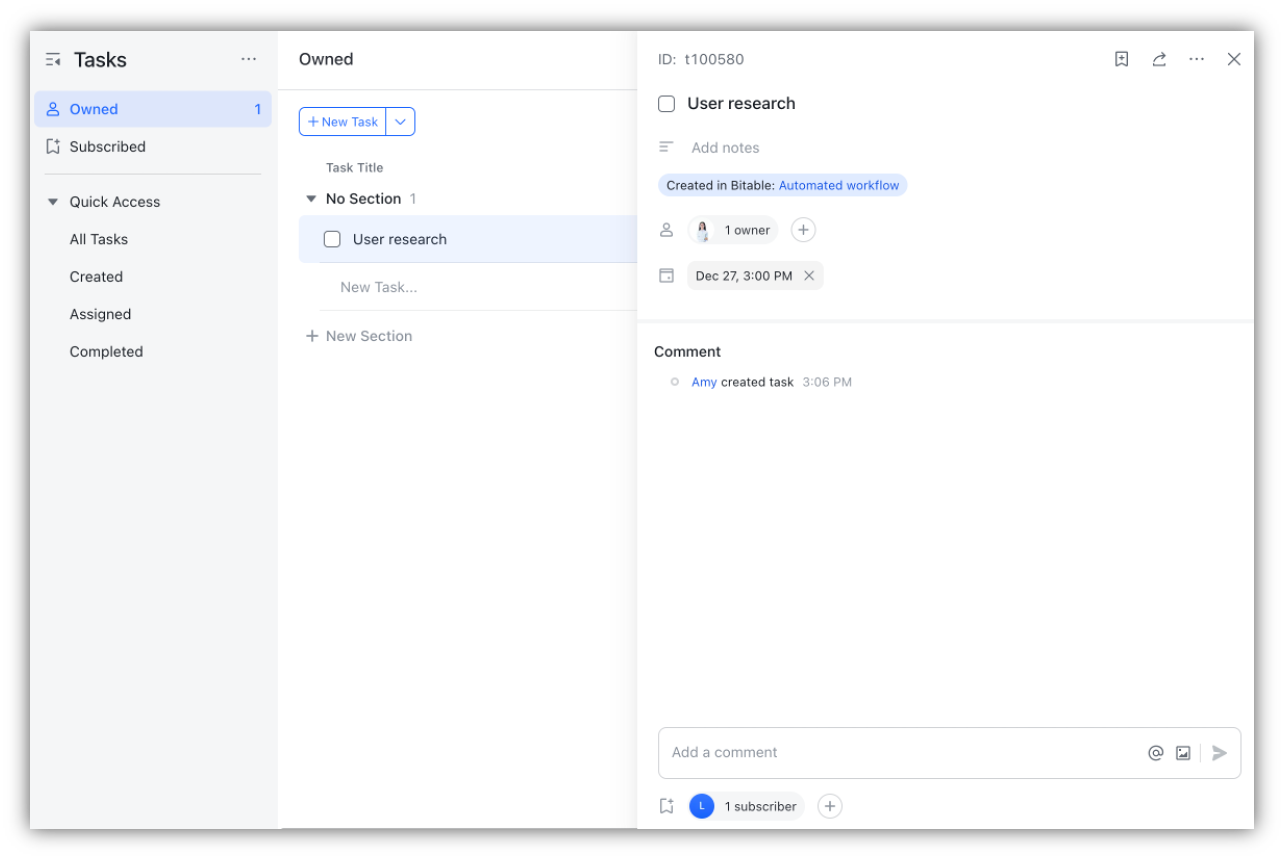Click the 1 owner chip
Image resolution: width=1284 pixels, height=860 pixels.
(x=733, y=230)
